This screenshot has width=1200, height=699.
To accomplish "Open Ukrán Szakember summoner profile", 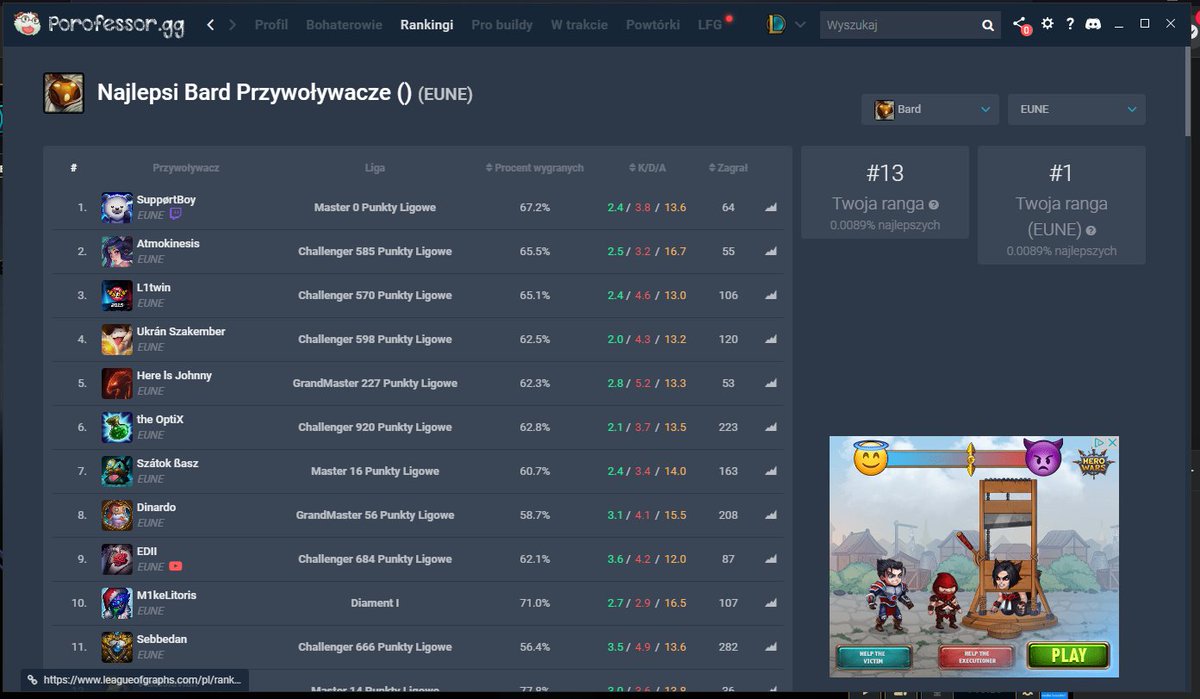I will 181,332.
